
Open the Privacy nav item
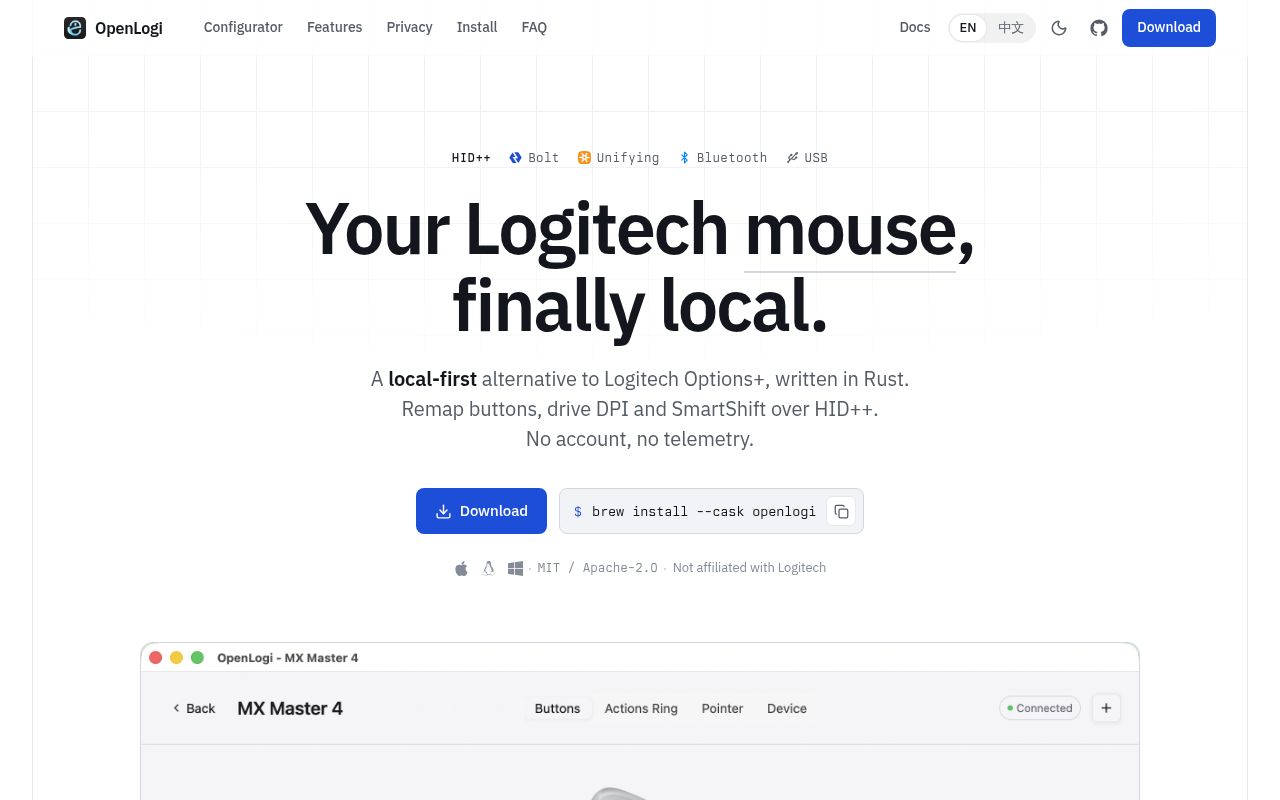[x=410, y=27]
